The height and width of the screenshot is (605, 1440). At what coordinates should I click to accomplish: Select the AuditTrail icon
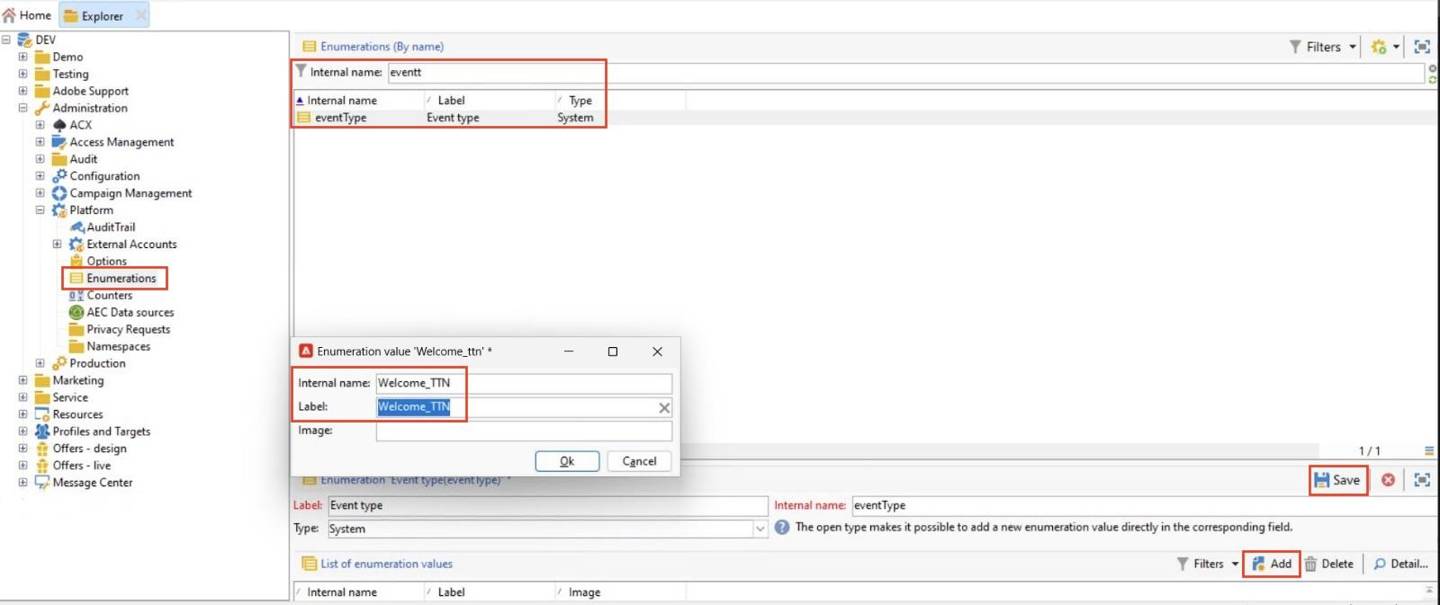pyautogui.click(x=76, y=227)
